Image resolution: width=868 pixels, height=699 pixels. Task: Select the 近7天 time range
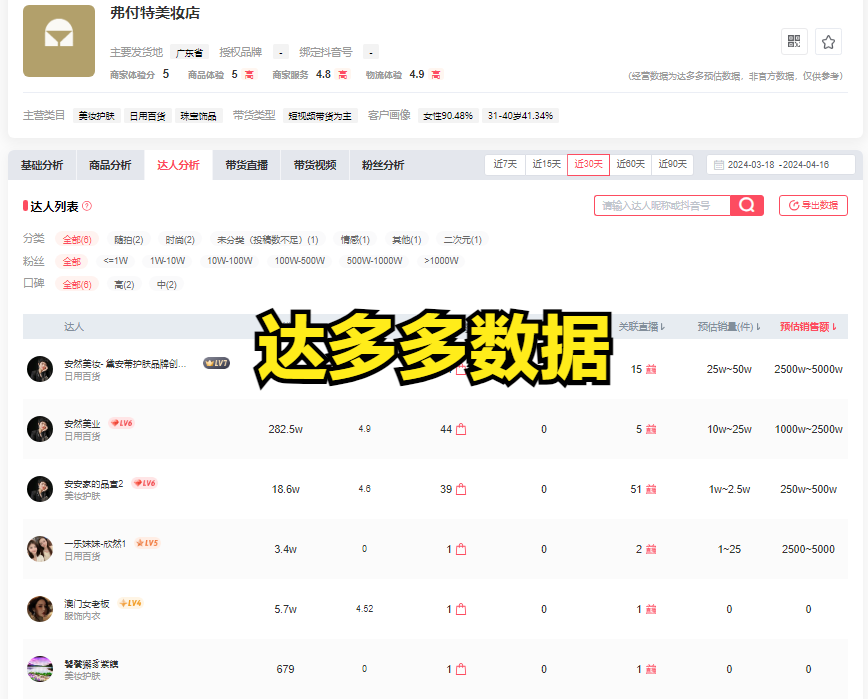[x=505, y=165]
